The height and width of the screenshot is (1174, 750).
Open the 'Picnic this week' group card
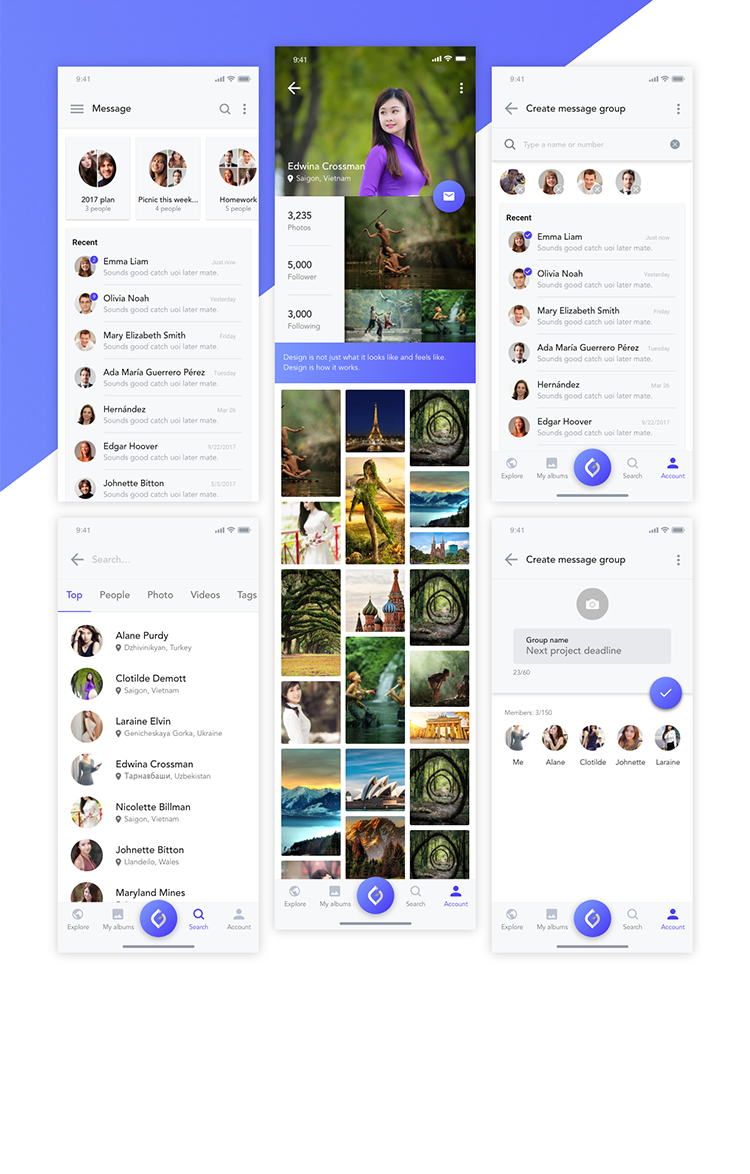(x=168, y=177)
